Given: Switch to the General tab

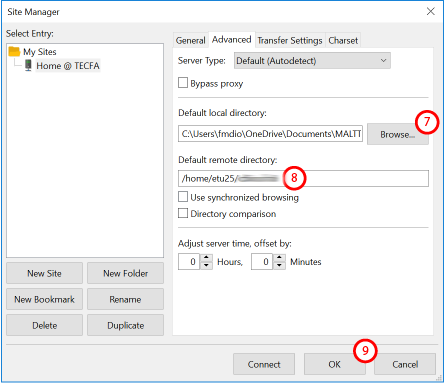Looking at the screenshot, I should point(190,40).
